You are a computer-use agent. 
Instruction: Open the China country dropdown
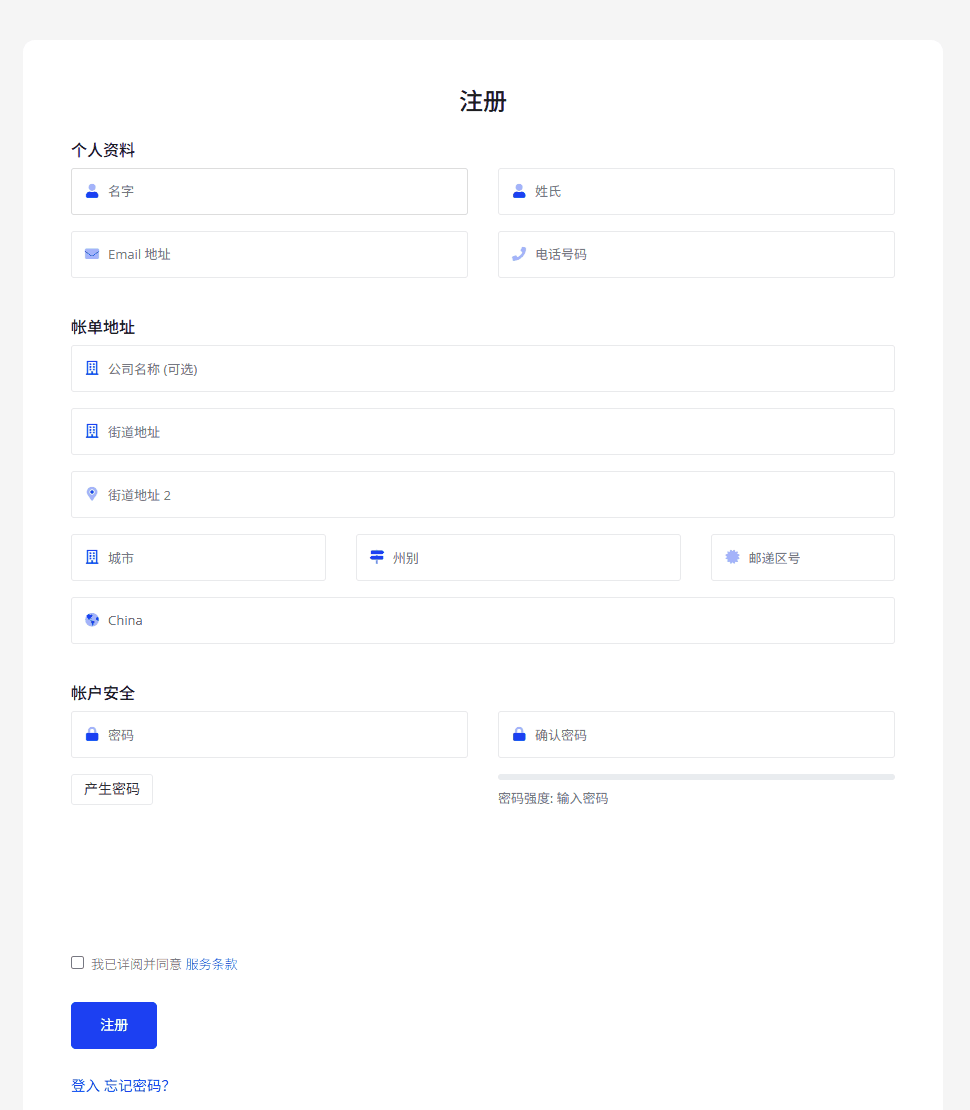coord(483,620)
